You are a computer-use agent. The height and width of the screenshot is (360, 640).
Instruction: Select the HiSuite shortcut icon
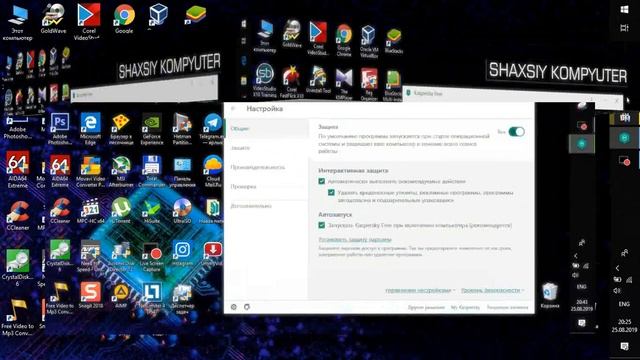click(x=151, y=211)
